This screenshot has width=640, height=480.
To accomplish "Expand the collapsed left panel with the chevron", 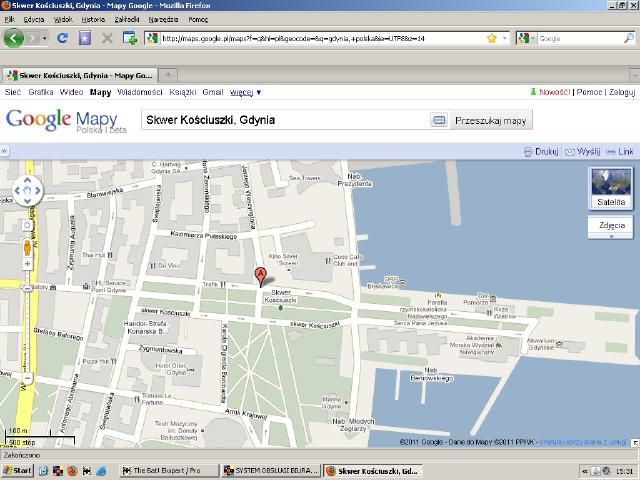I will click(4, 151).
